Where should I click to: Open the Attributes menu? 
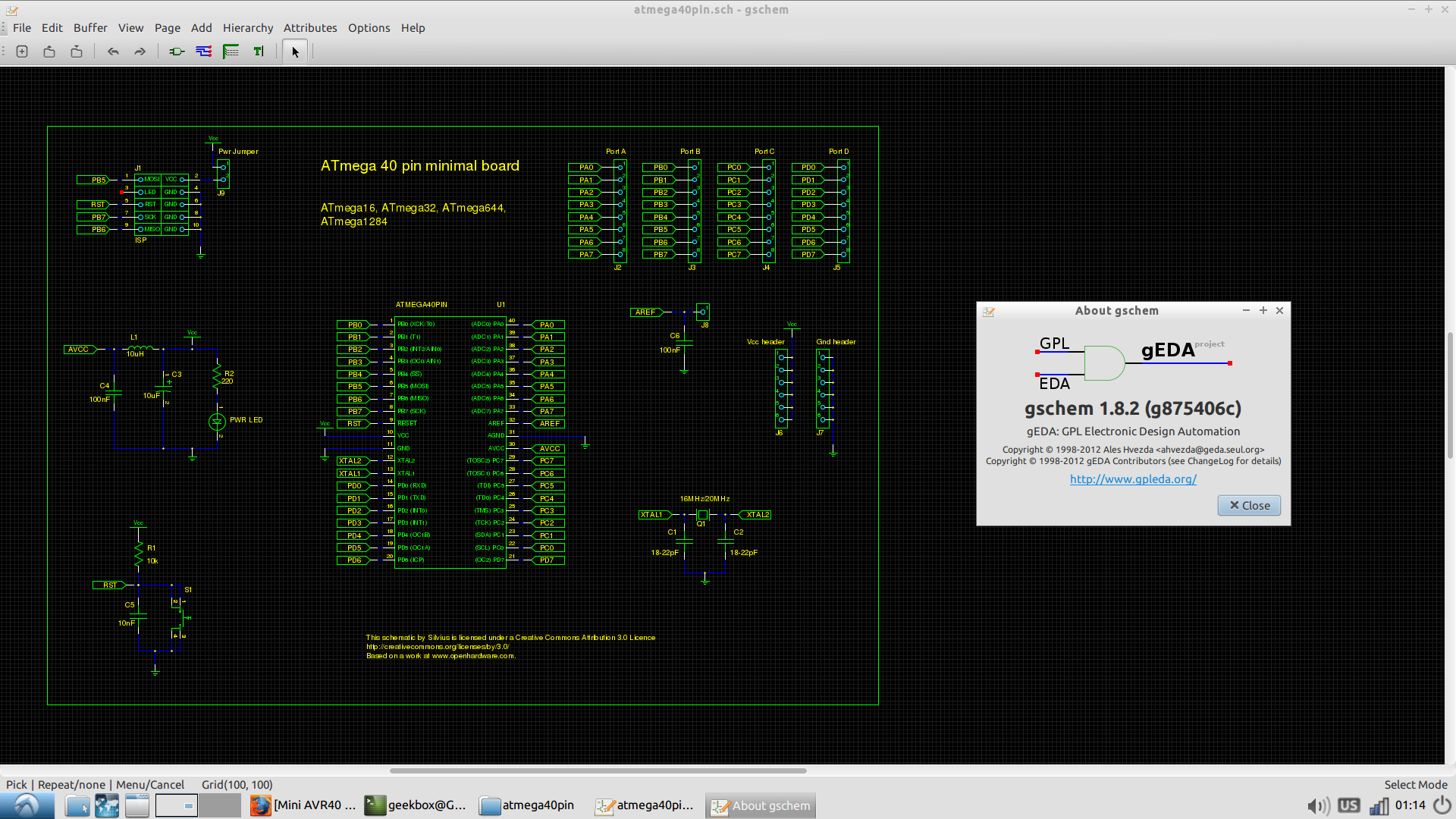[x=310, y=28]
